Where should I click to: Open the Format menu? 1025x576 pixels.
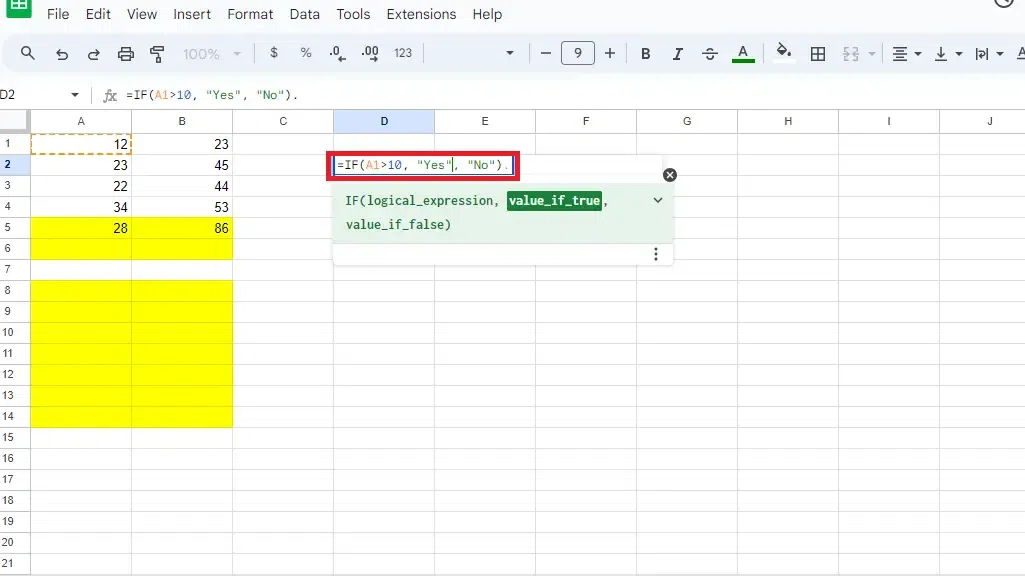[250, 14]
